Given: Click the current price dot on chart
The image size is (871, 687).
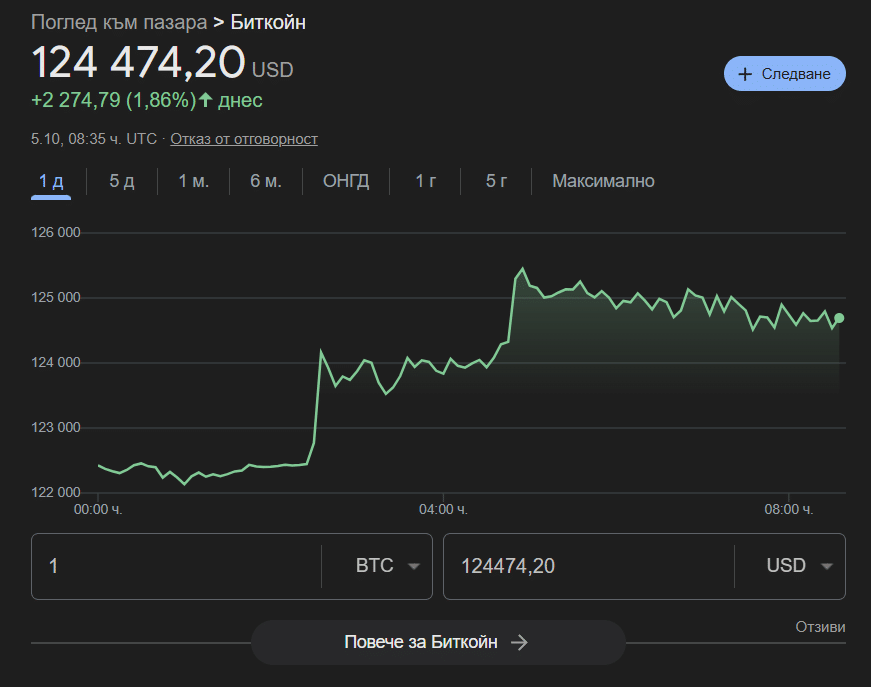Looking at the screenshot, I should pos(839,318).
